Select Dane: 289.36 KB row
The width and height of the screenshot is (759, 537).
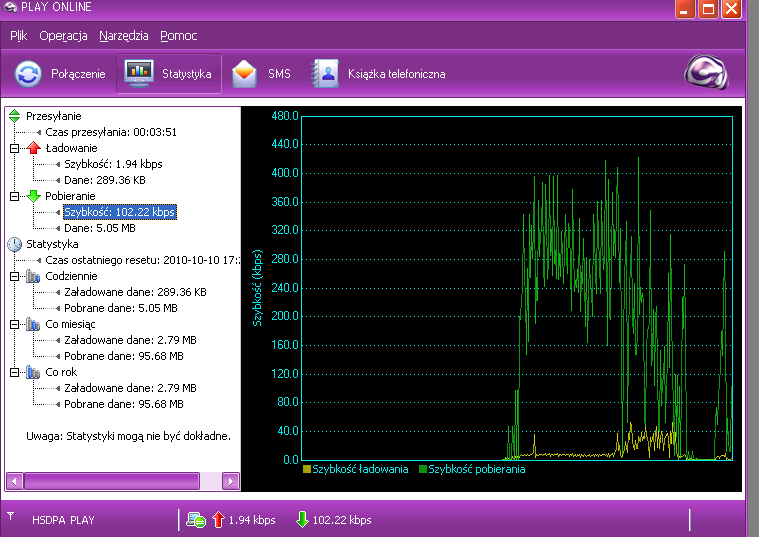pyautogui.click(x=105, y=180)
